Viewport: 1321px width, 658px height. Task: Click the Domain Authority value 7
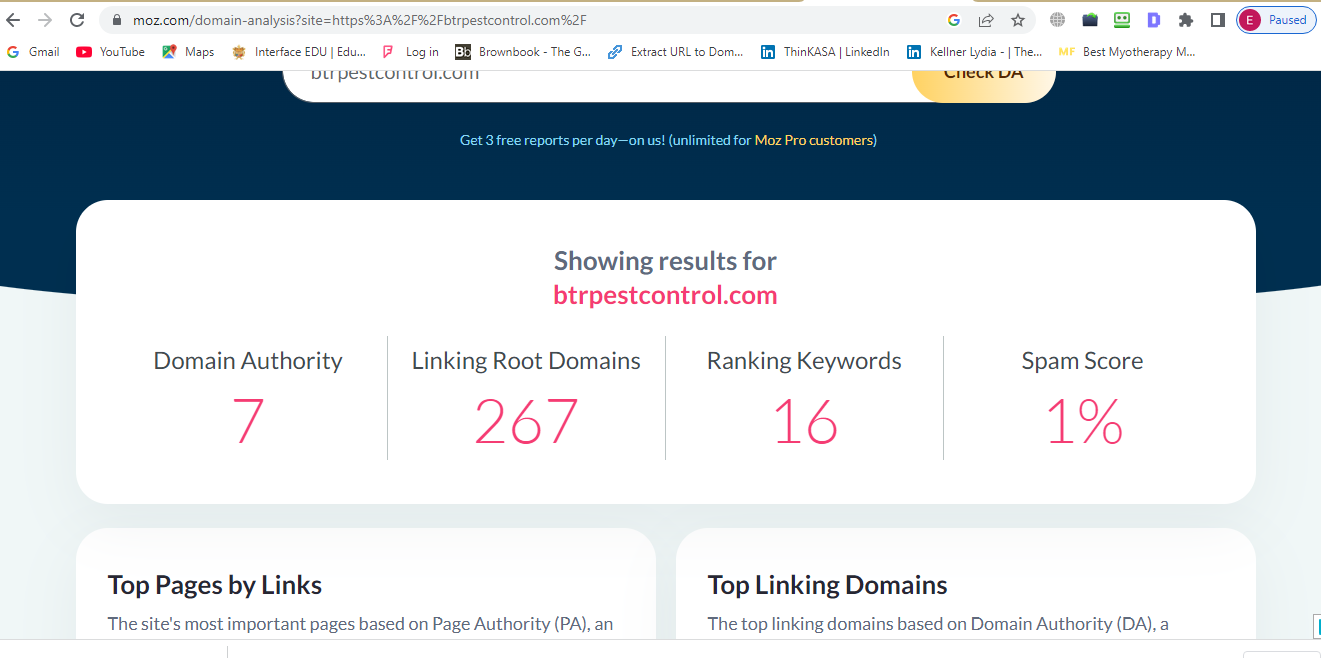(248, 422)
